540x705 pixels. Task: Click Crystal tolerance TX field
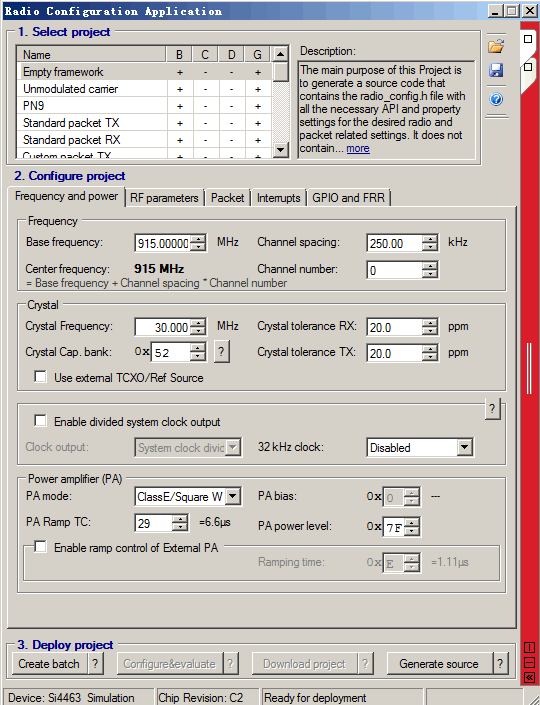(x=395, y=353)
